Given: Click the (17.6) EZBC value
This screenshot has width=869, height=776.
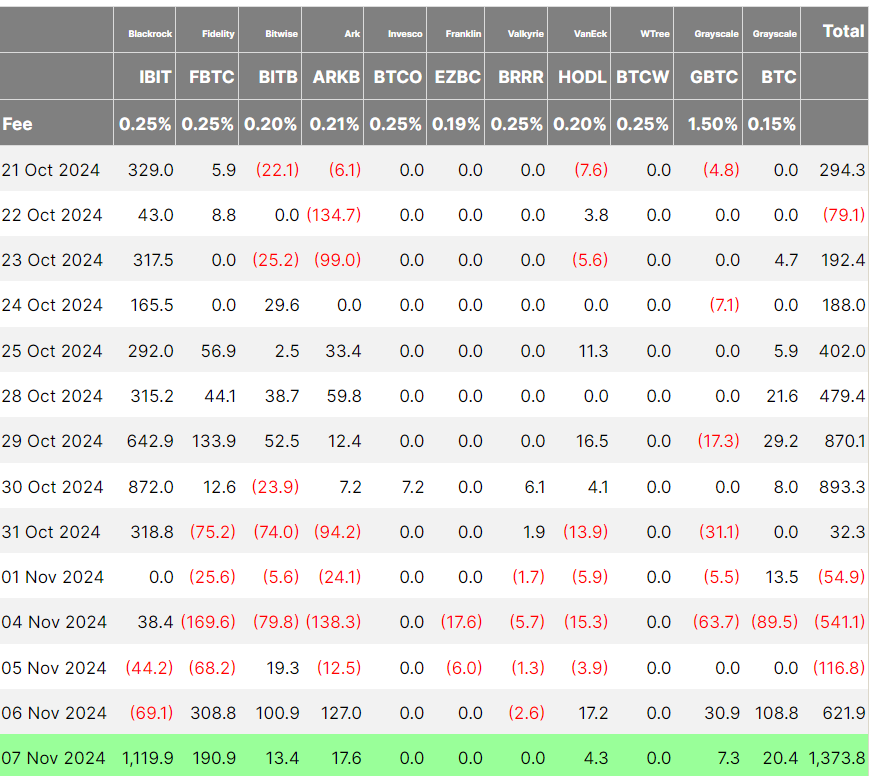Looking at the screenshot, I should 461,622.
